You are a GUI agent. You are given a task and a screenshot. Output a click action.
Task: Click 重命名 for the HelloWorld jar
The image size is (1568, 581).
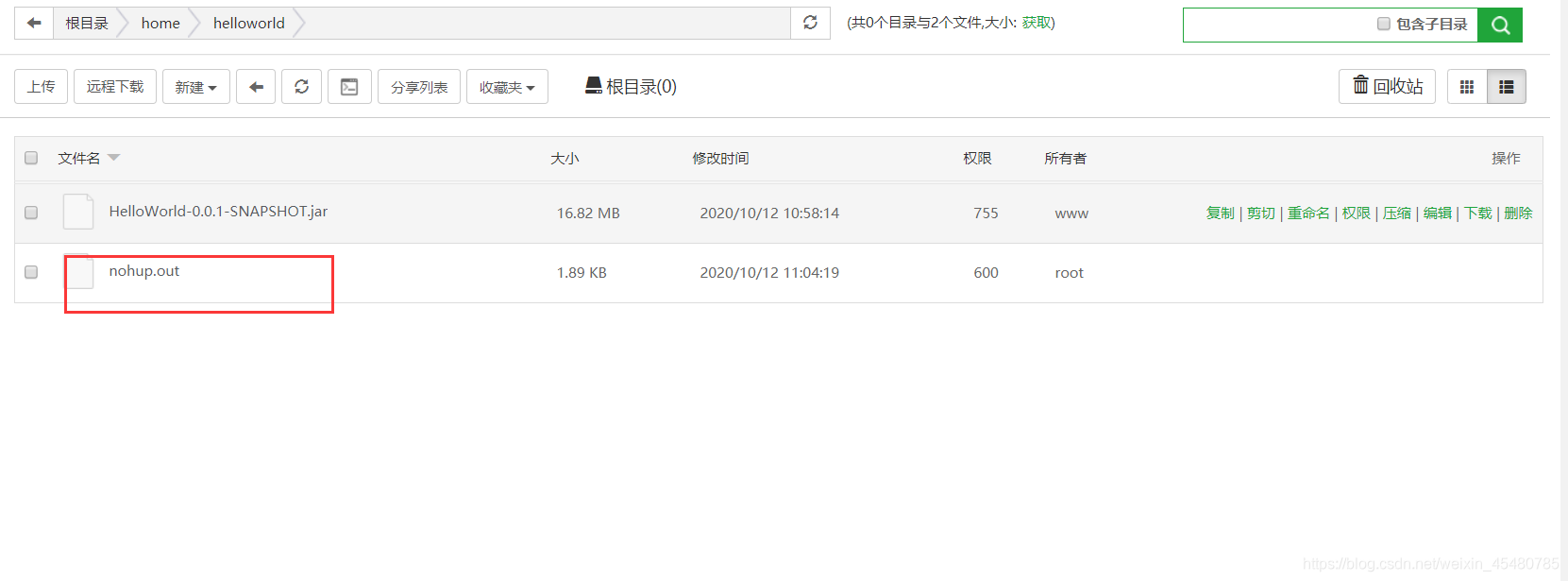click(x=1308, y=214)
